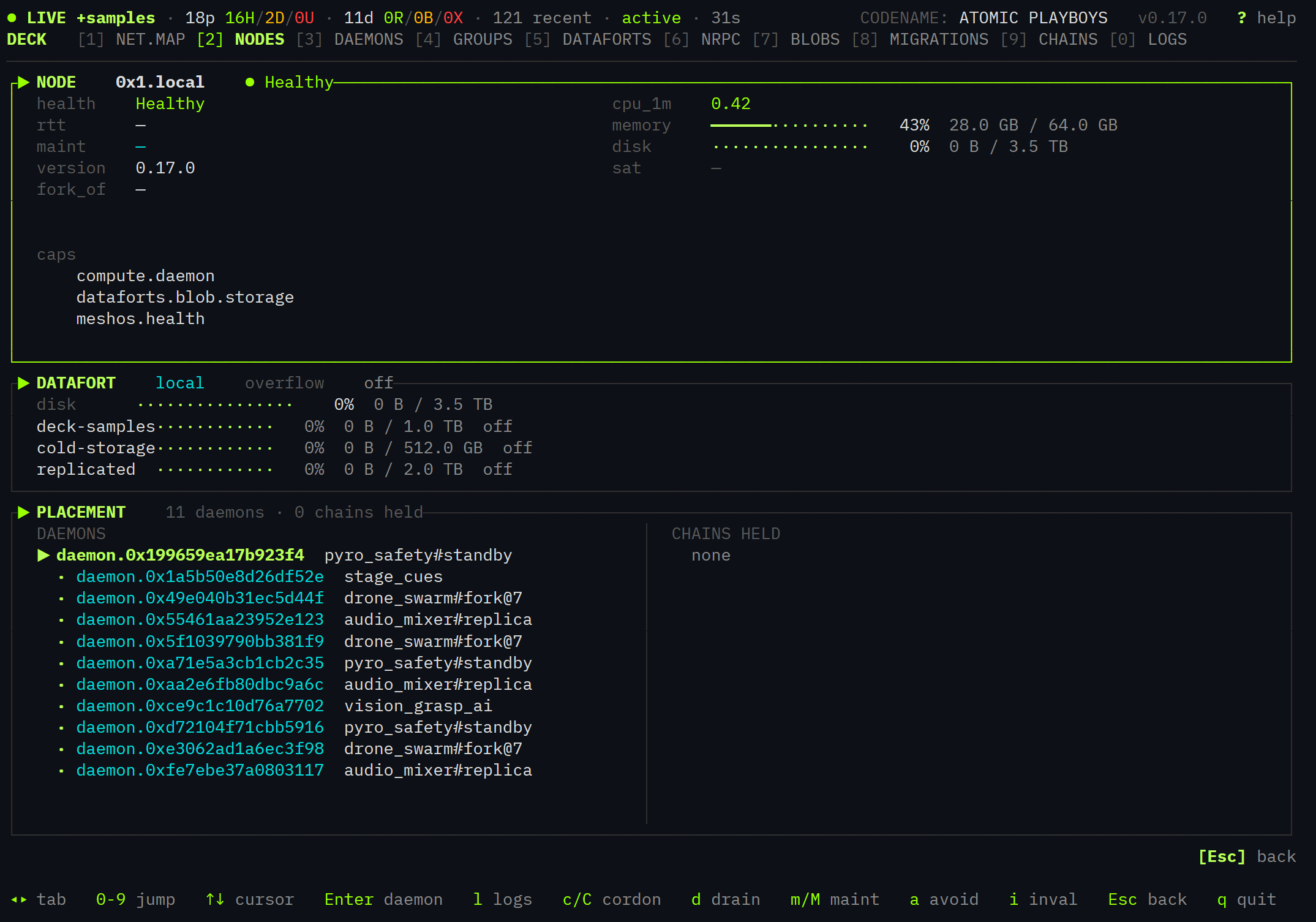Click the Esc back footer shortcut
The height and width of the screenshot is (922, 1316).
pos(1147,899)
